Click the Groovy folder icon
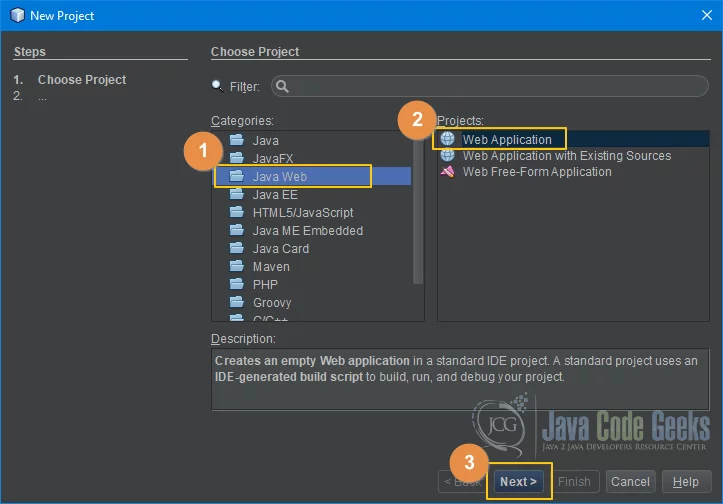The width and height of the screenshot is (723, 504). [x=237, y=302]
